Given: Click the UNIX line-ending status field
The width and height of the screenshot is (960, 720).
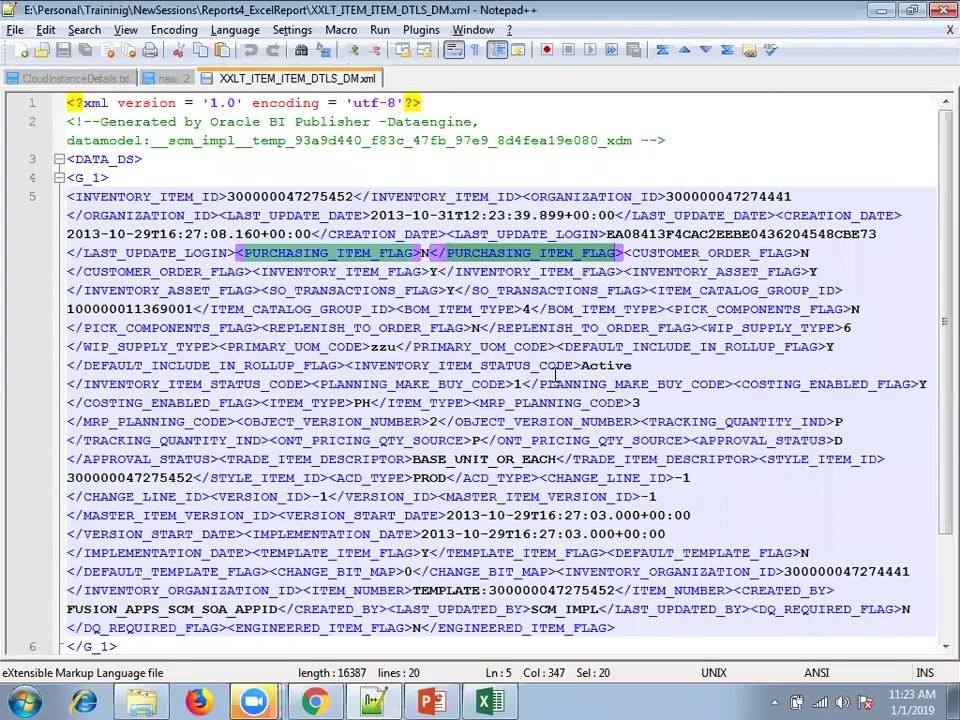Looking at the screenshot, I should (x=714, y=673).
